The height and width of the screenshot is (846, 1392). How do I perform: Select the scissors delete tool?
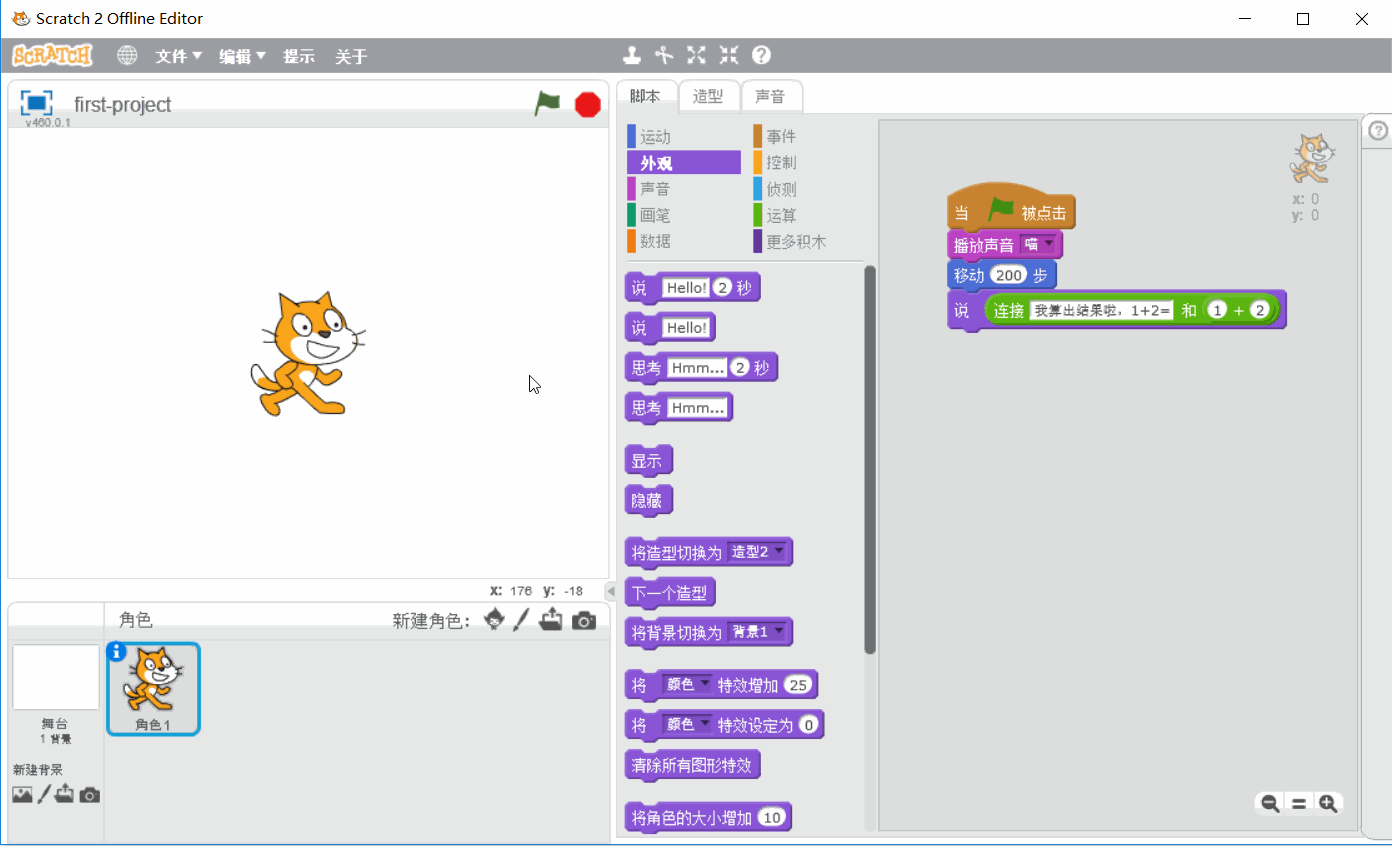coord(664,56)
